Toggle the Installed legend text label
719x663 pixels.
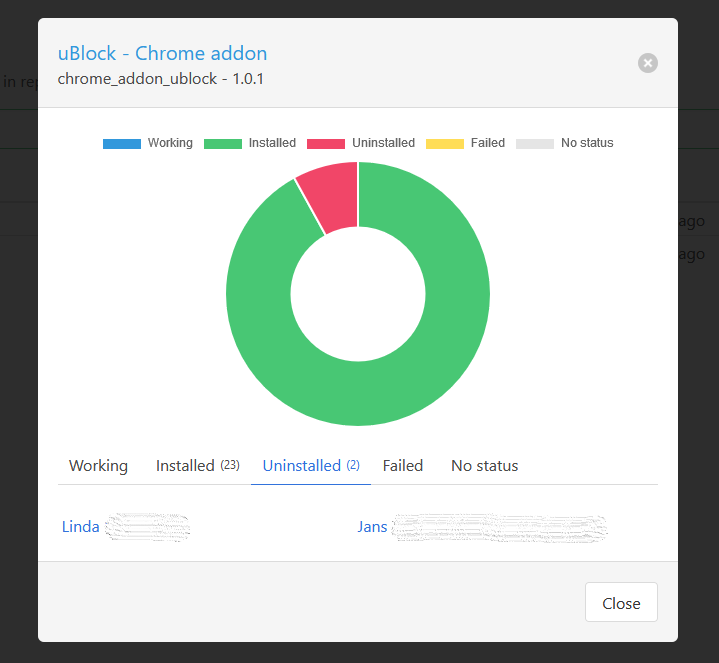click(272, 143)
